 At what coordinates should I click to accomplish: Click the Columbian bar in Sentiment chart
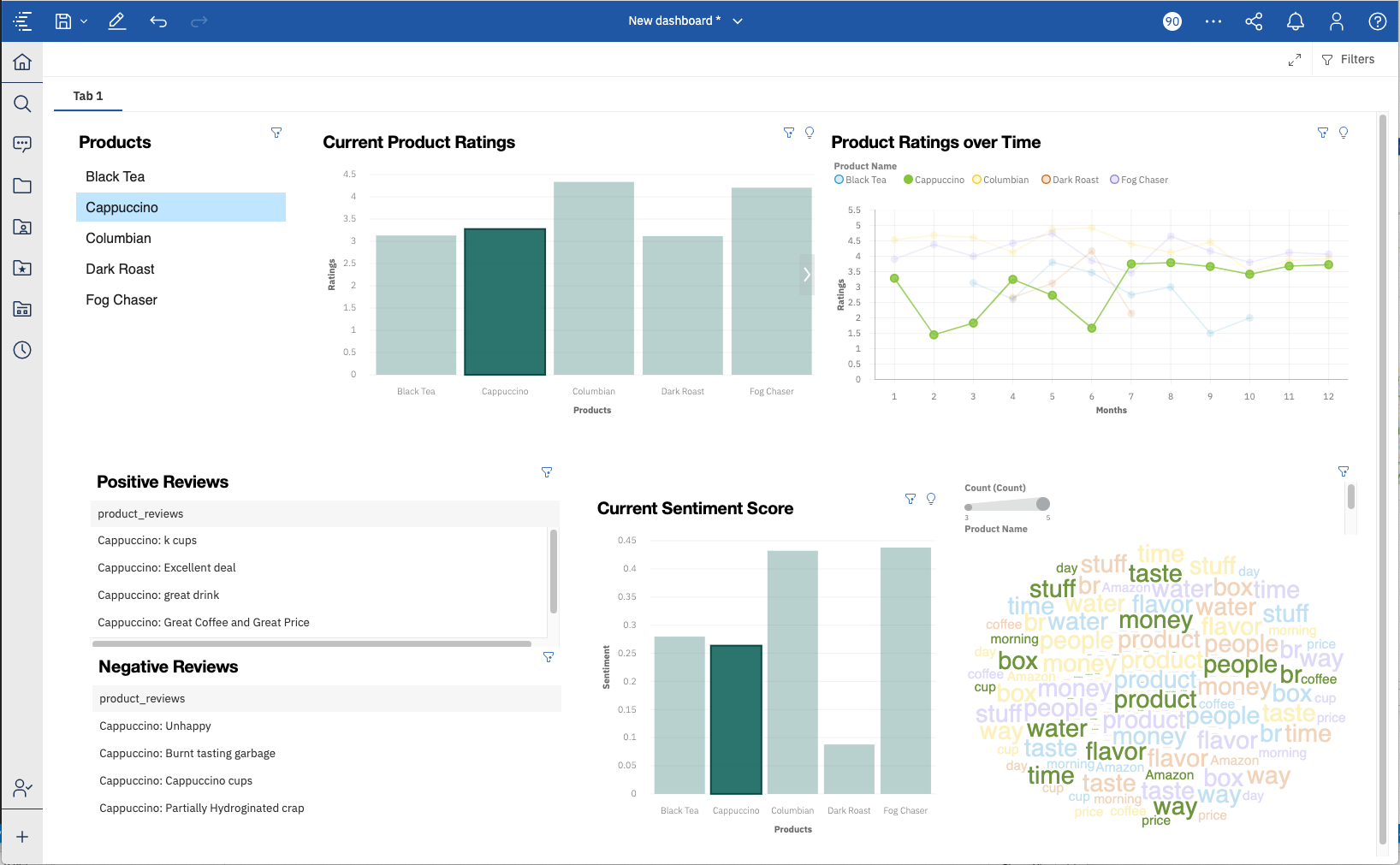click(x=792, y=672)
